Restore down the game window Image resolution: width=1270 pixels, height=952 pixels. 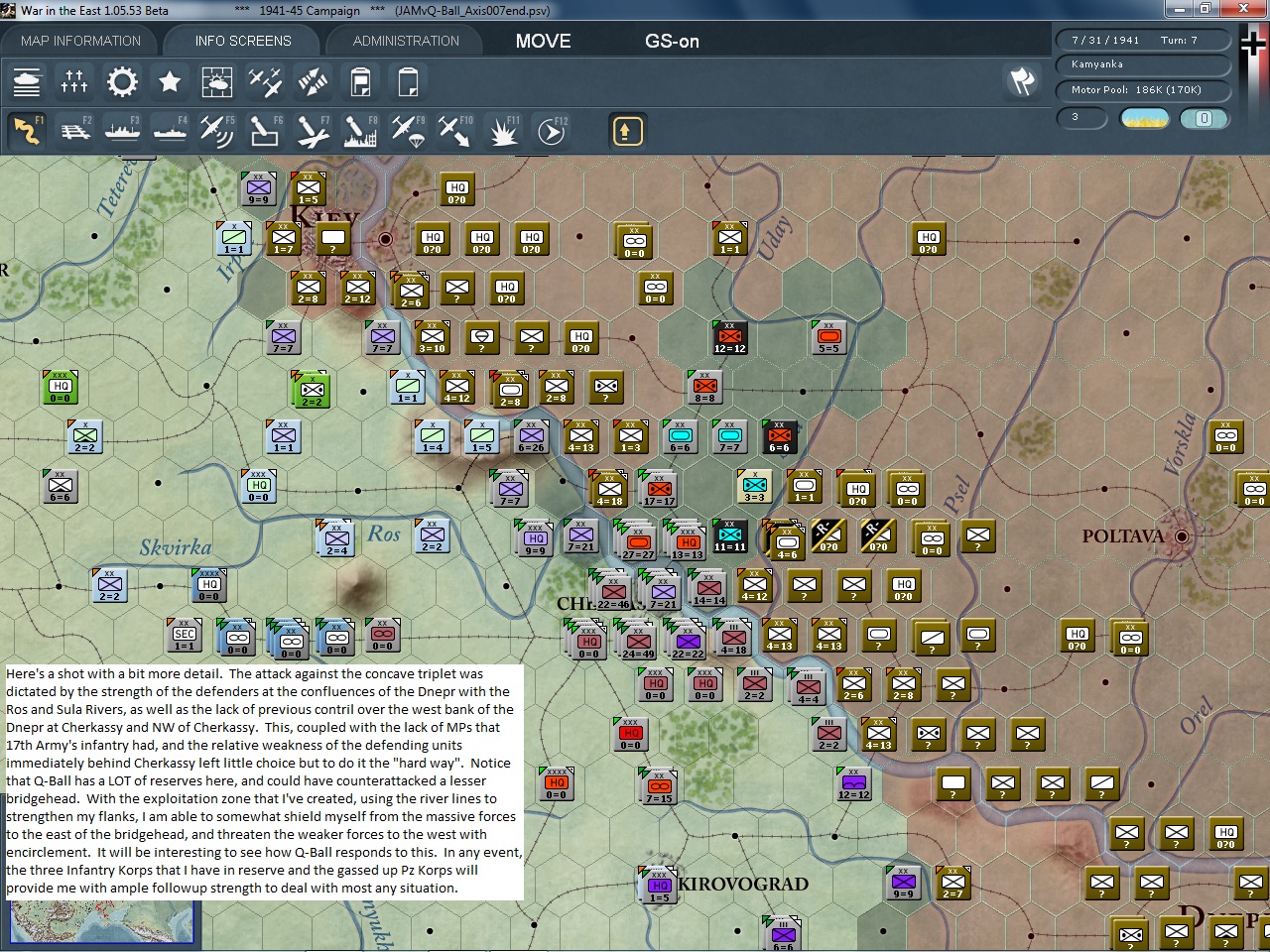(1205, 9)
